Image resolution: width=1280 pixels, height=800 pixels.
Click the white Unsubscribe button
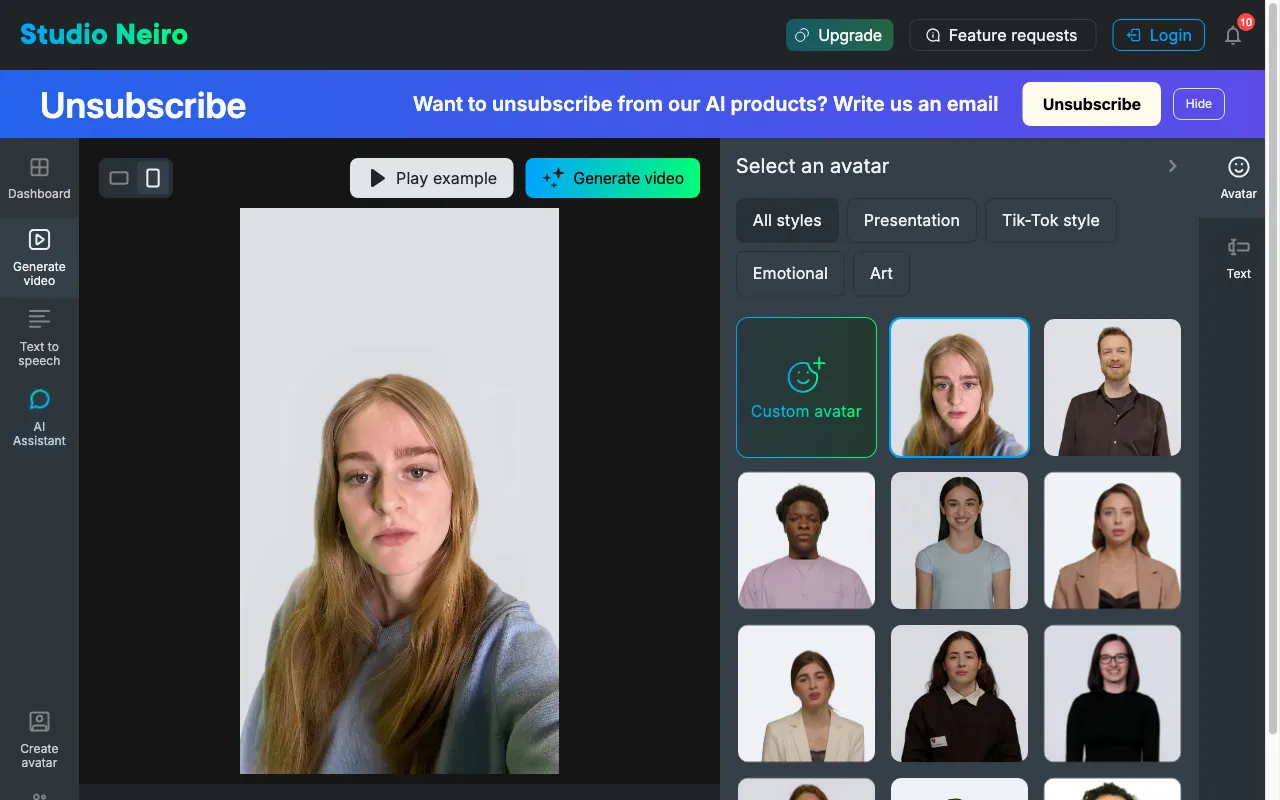point(1091,104)
